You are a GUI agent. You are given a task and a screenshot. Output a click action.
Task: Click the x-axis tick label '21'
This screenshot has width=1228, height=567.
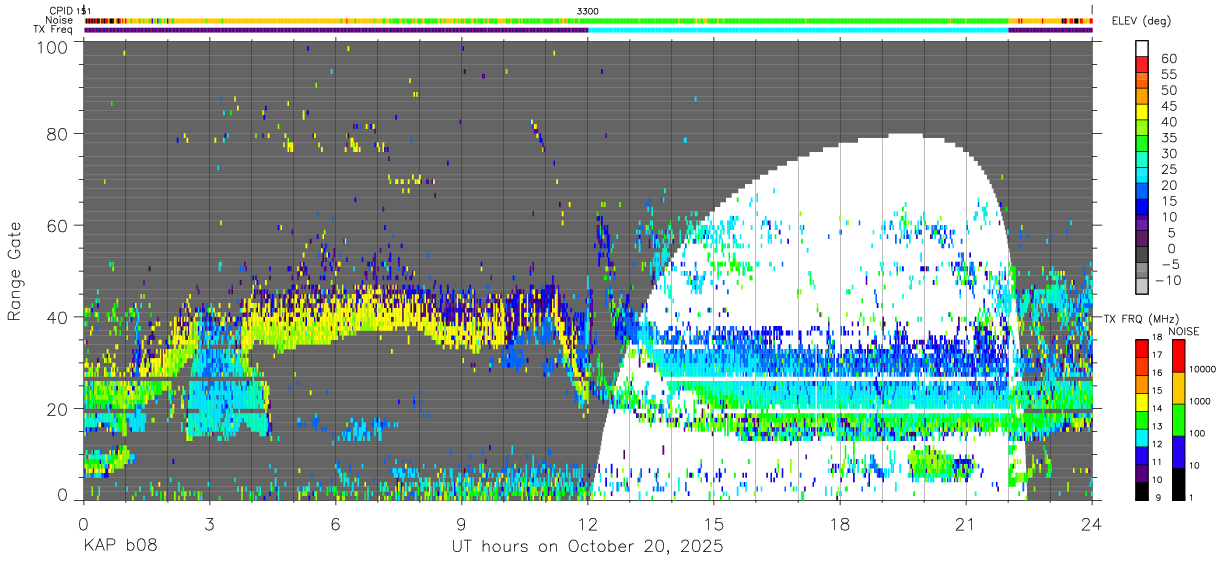coord(966,524)
